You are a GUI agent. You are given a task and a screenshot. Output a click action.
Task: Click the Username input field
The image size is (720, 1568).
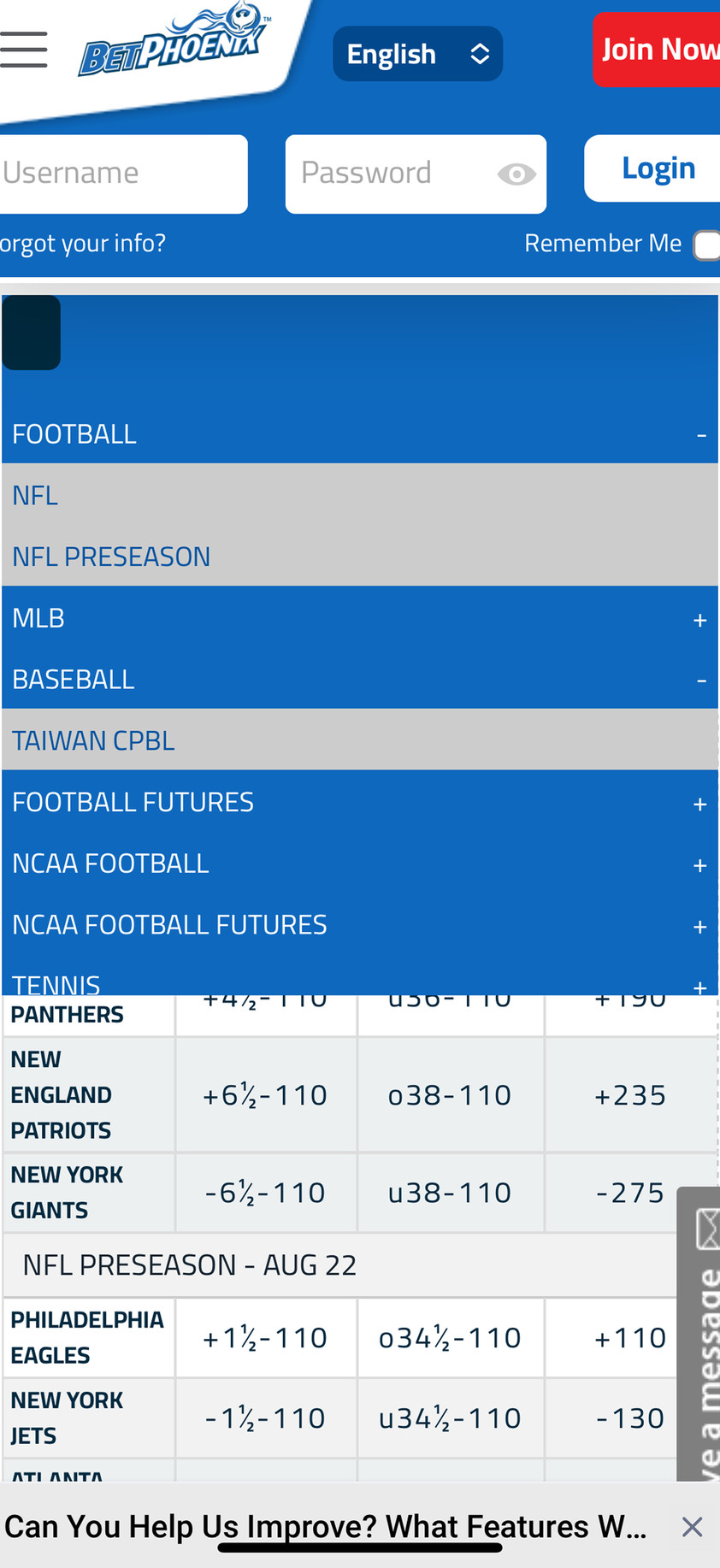(123, 174)
